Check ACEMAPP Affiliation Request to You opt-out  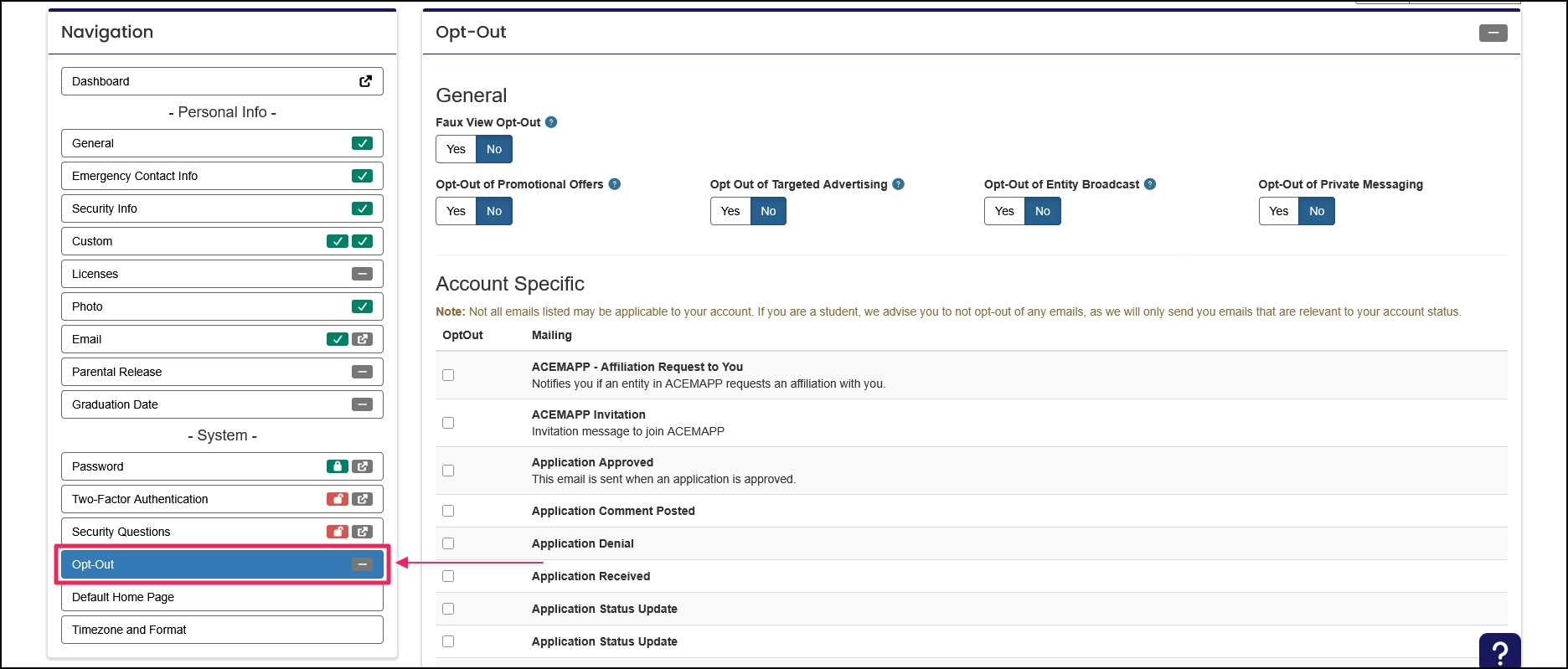coord(448,375)
